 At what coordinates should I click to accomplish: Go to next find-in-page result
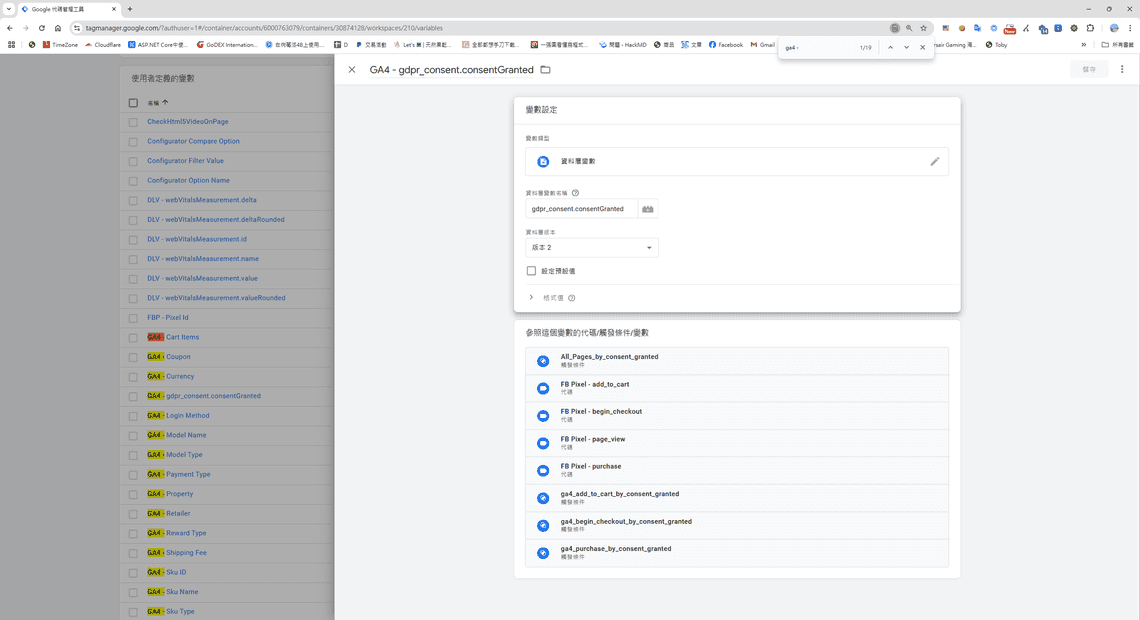click(906, 47)
